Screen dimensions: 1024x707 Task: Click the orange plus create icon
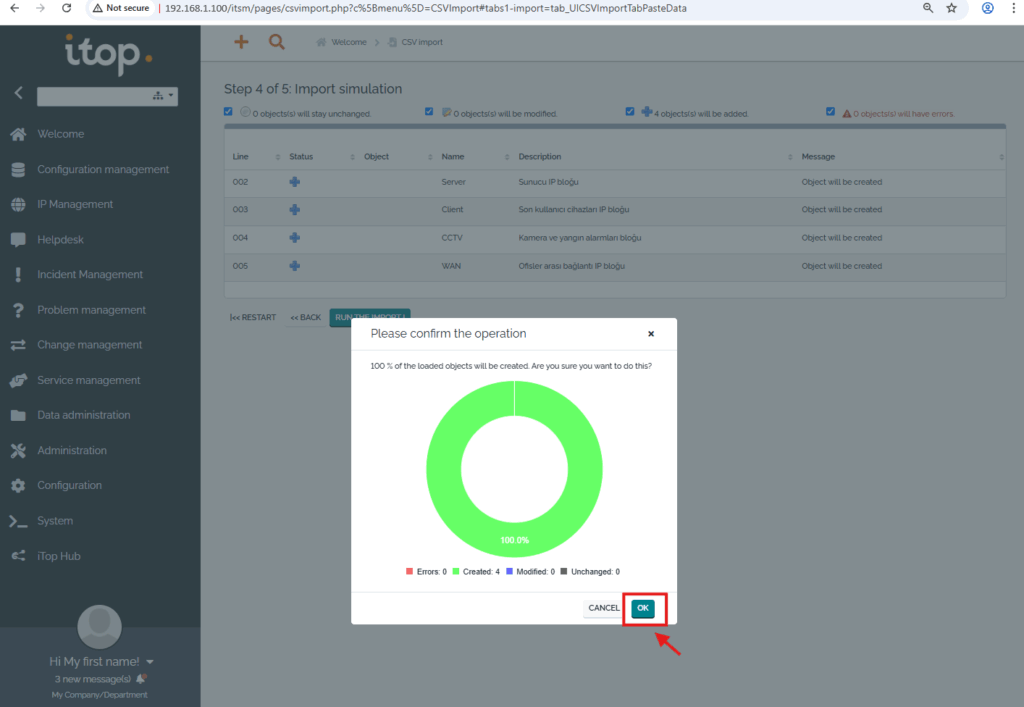click(241, 42)
